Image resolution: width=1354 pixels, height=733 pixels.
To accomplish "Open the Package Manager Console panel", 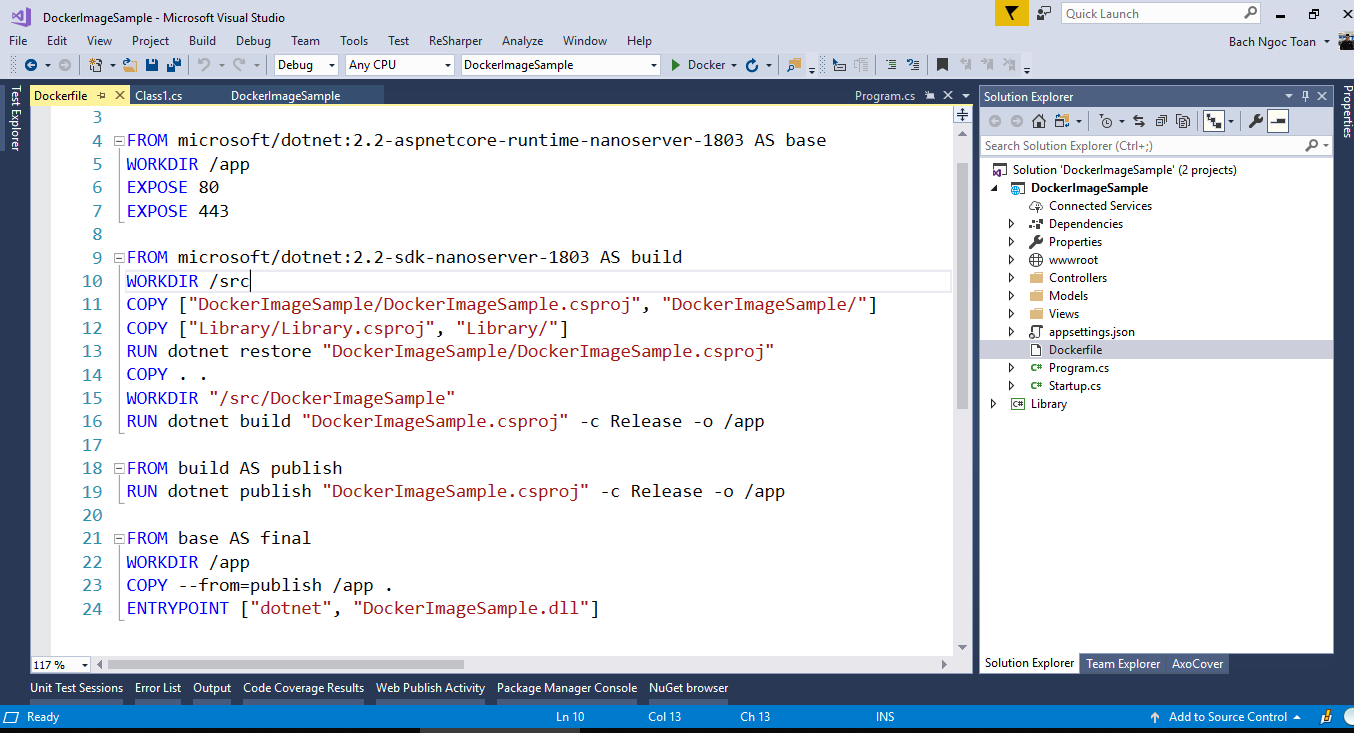I will pos(566,688).
